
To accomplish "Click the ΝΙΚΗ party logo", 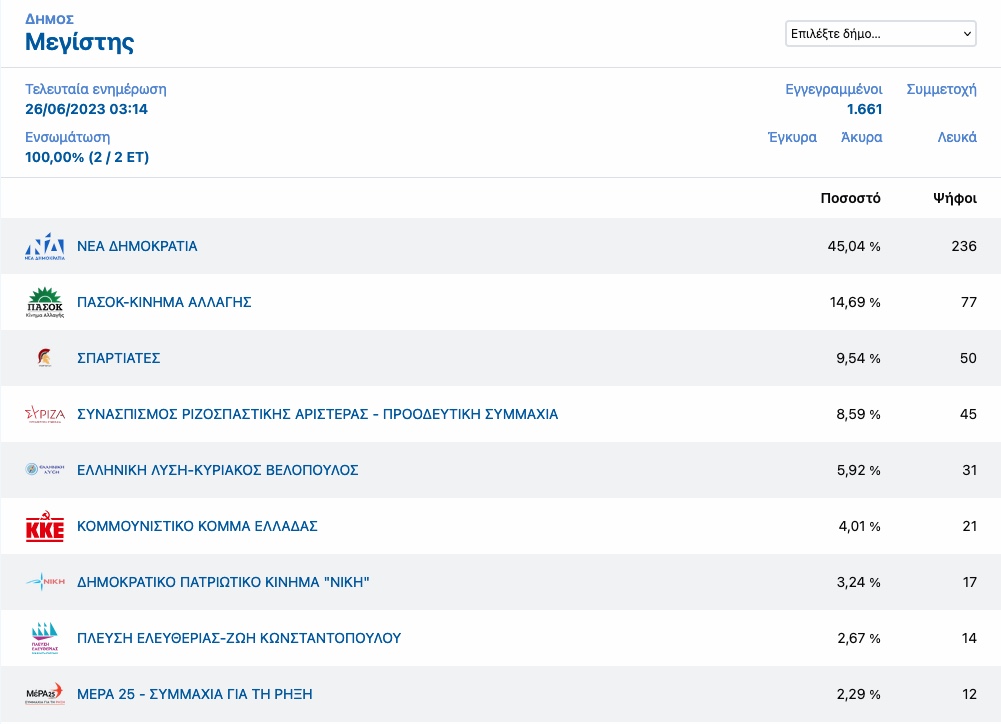I will pyautogui.click(x=45, y=582).
